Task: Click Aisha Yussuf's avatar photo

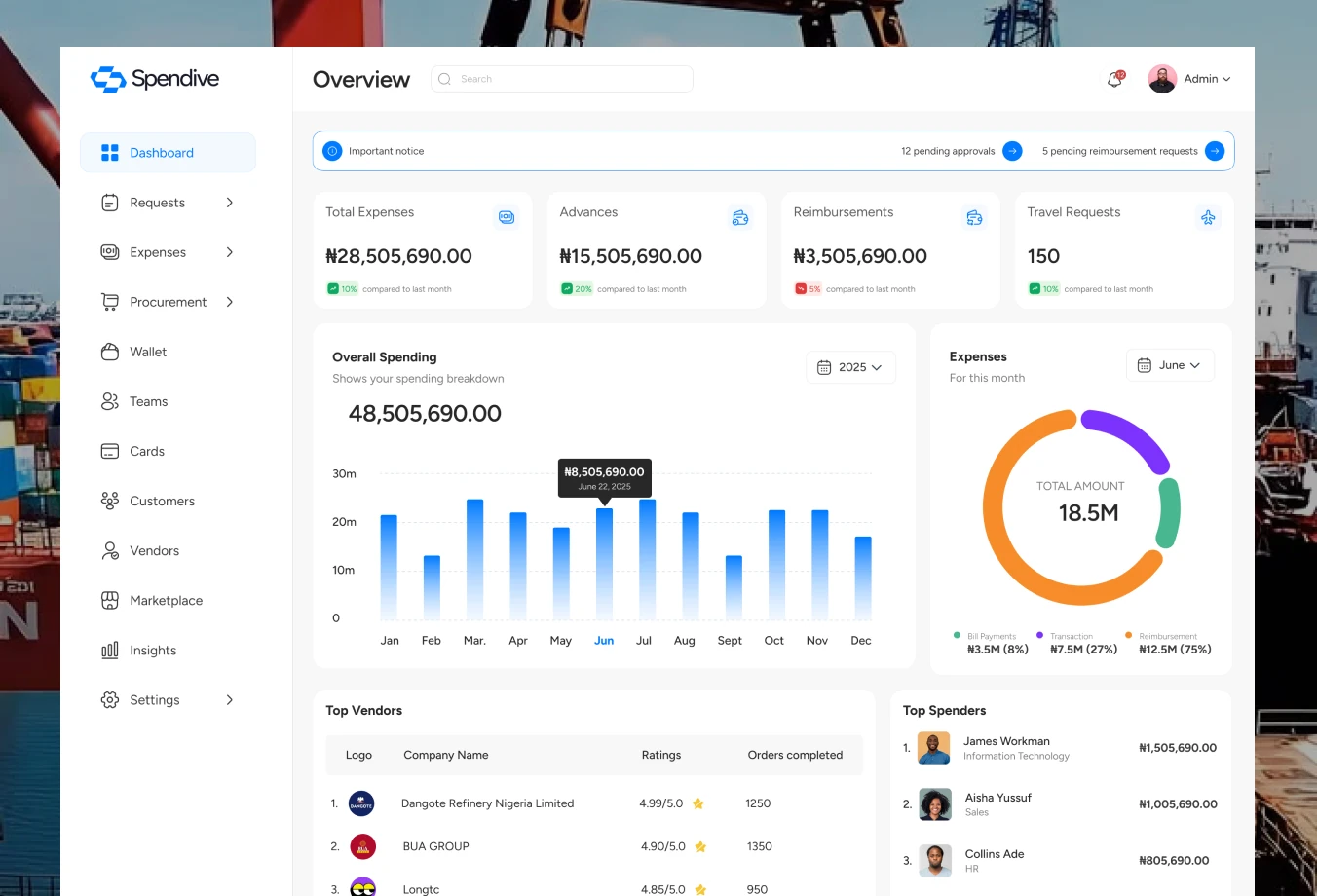Action: (x=935, y=804)
